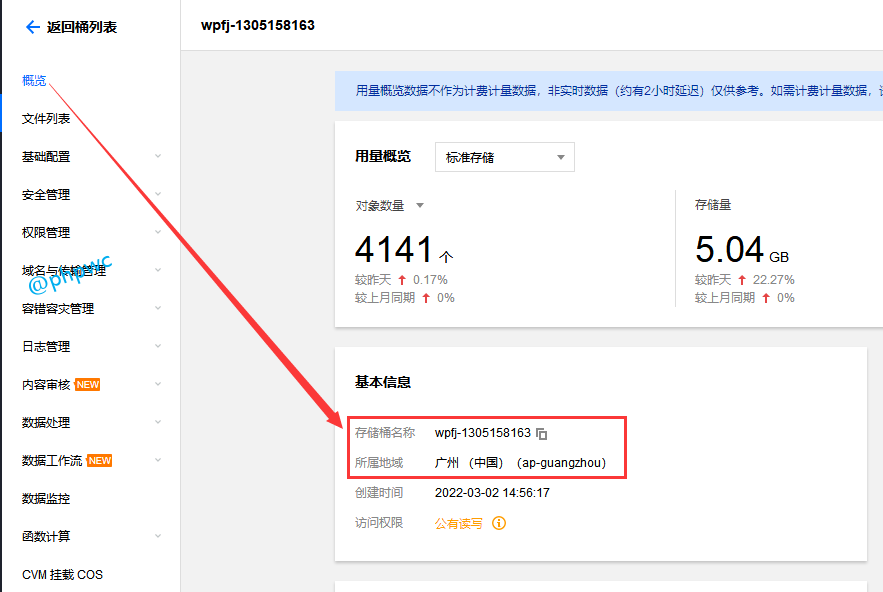The width and height of the screenshot is (883, 592).
Task: Expand the 安全管理 sidebar section
Action: click(158, 195)
